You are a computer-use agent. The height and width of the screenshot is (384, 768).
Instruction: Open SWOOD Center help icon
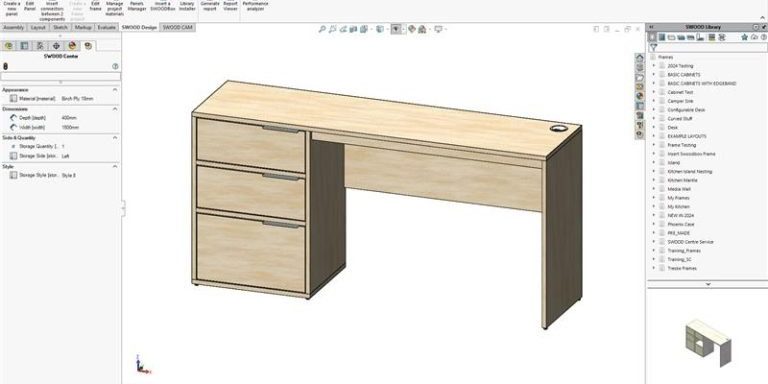[x=115, y=66]
